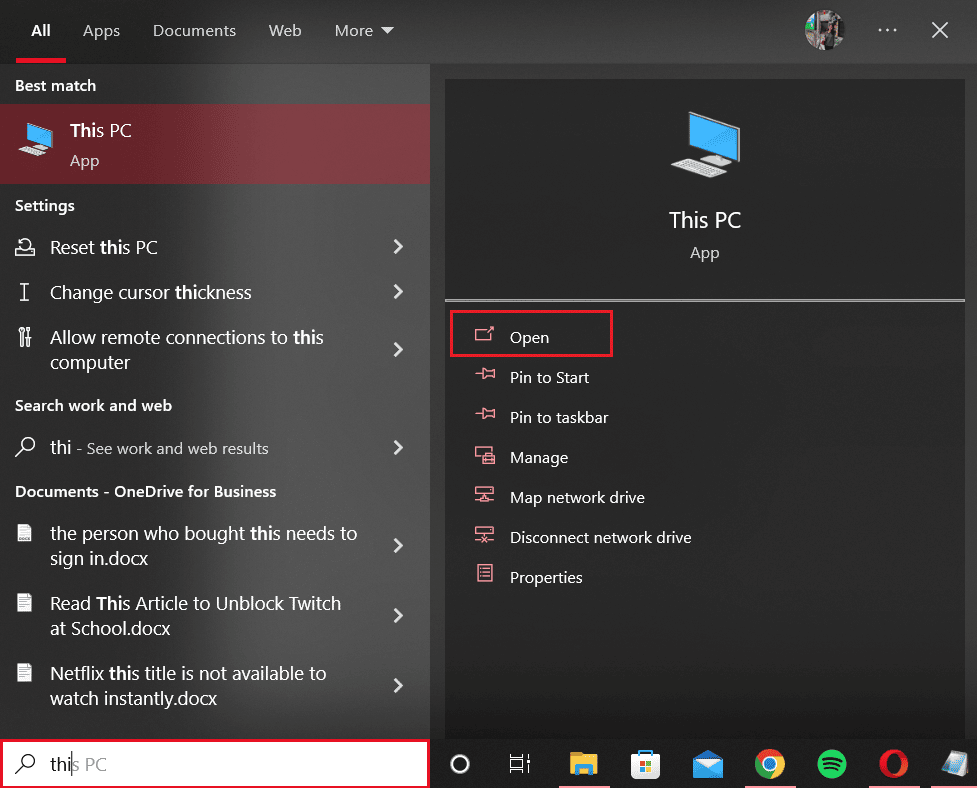Expand arrow for Allow remote connections
977x788 pixels.
click(398, 349)
